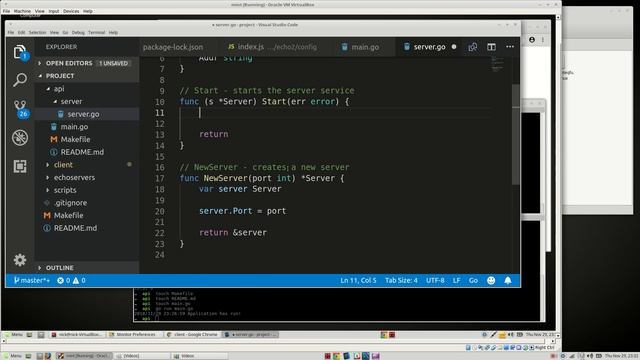Open the guest Menu button in the VM taskbar
Viewport: 640px width, 360px height.
13,335
